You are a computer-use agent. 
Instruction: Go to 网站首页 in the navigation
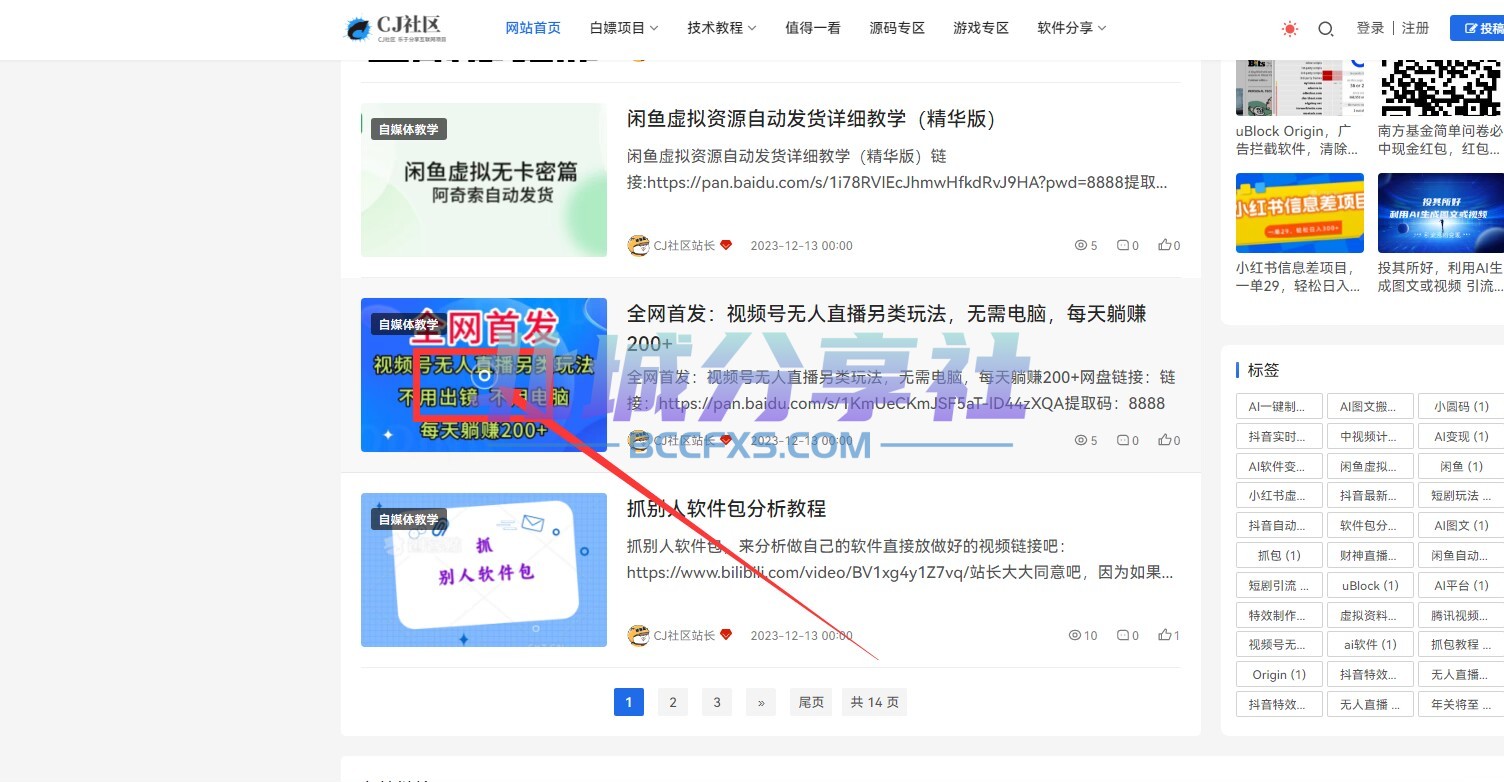coord(533,28)
